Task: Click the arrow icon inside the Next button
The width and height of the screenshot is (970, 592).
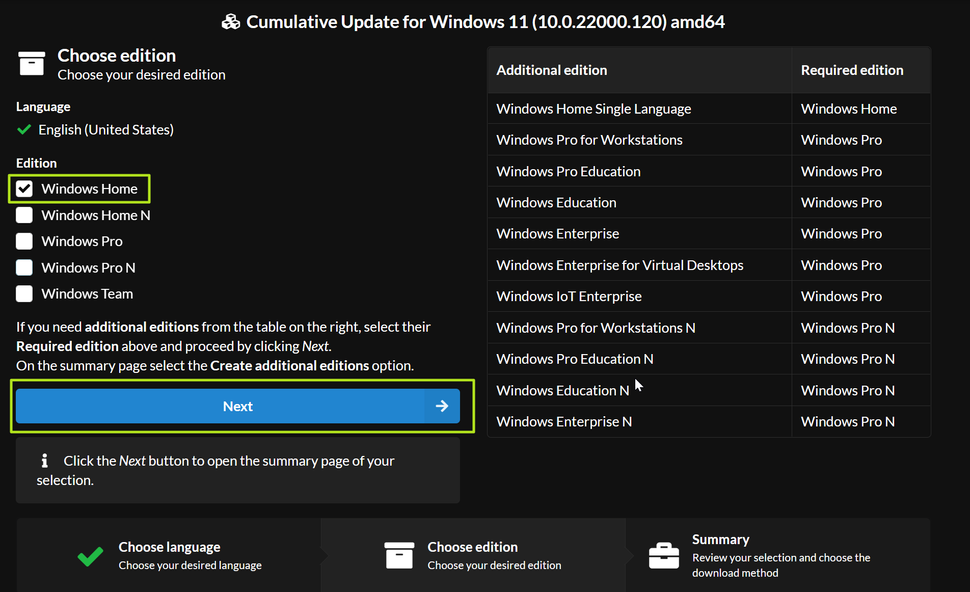Action: click(441, 406)
